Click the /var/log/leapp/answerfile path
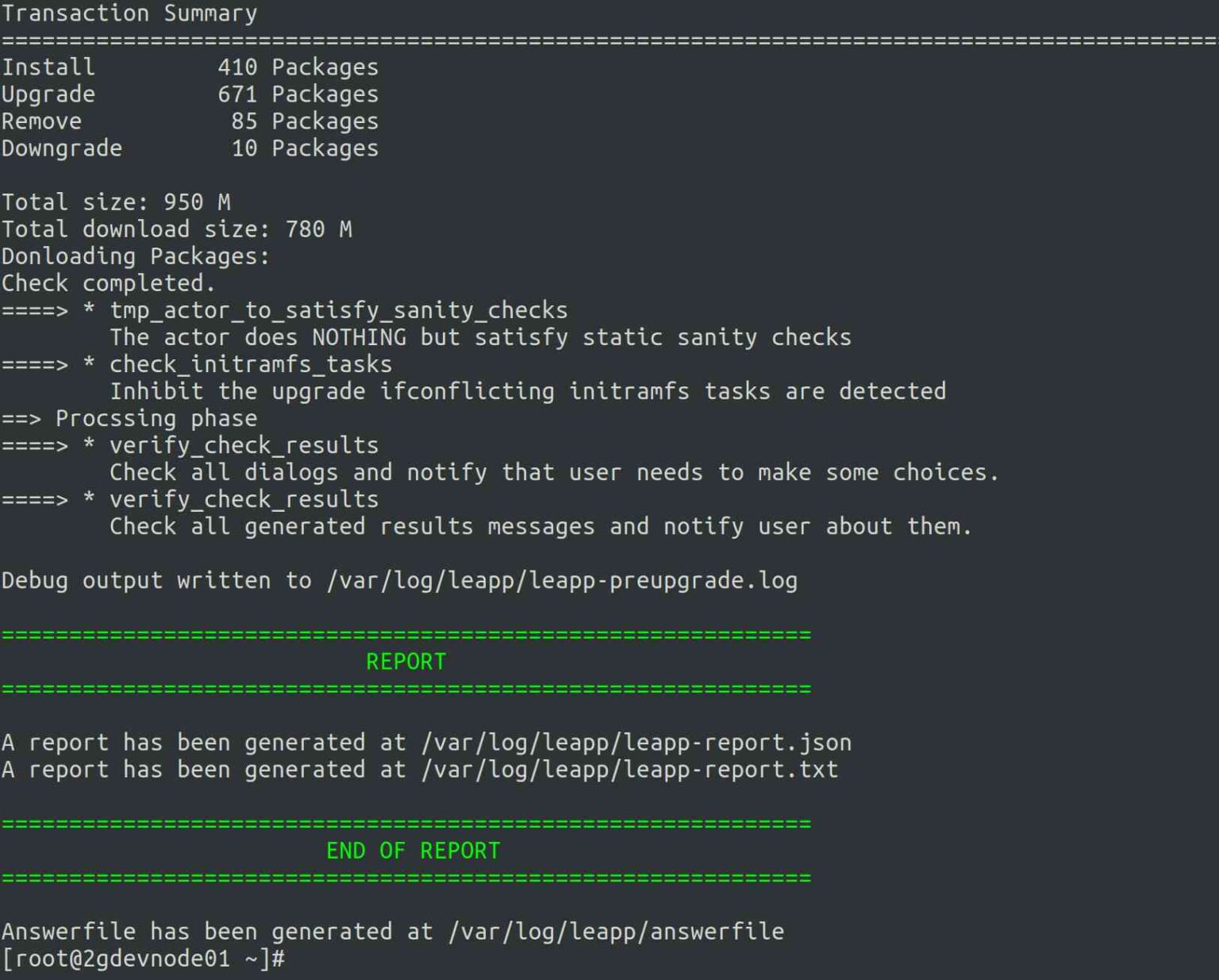 (616, 932)
